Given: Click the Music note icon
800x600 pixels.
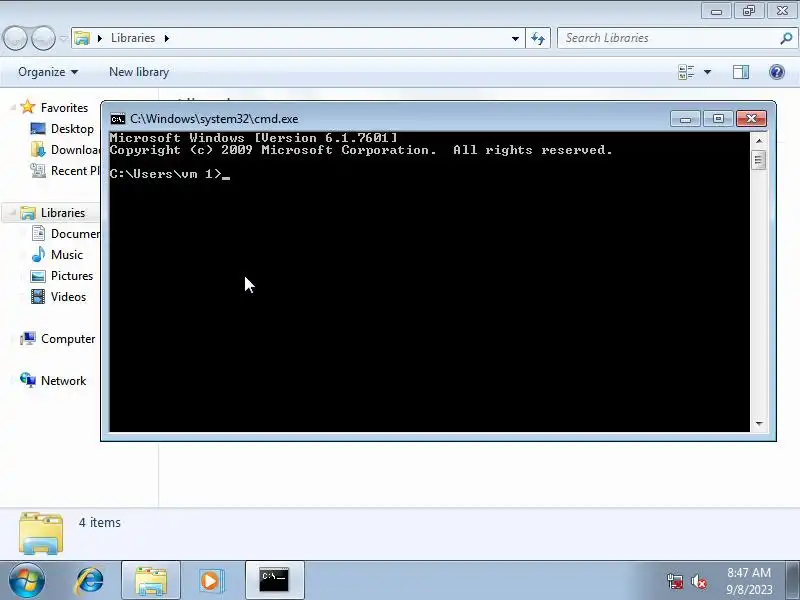Looking at the screenshot, I should pos(38,254).
